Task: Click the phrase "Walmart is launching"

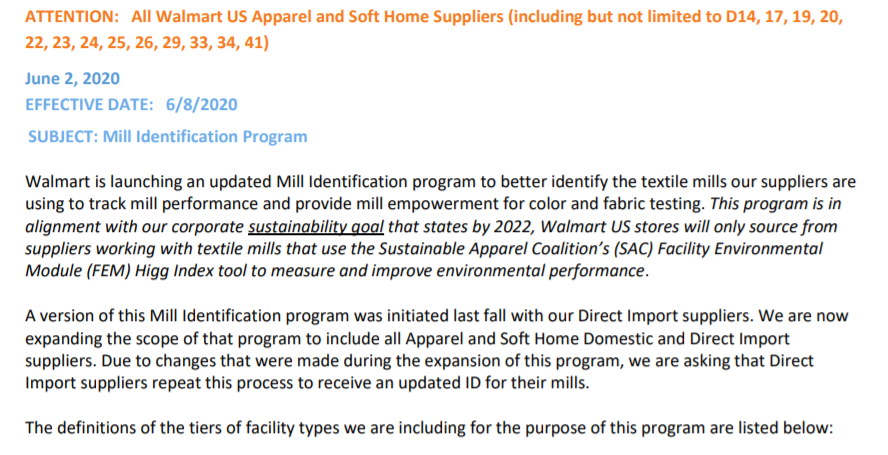Action: pyautogui.click(x=101, y=182)
